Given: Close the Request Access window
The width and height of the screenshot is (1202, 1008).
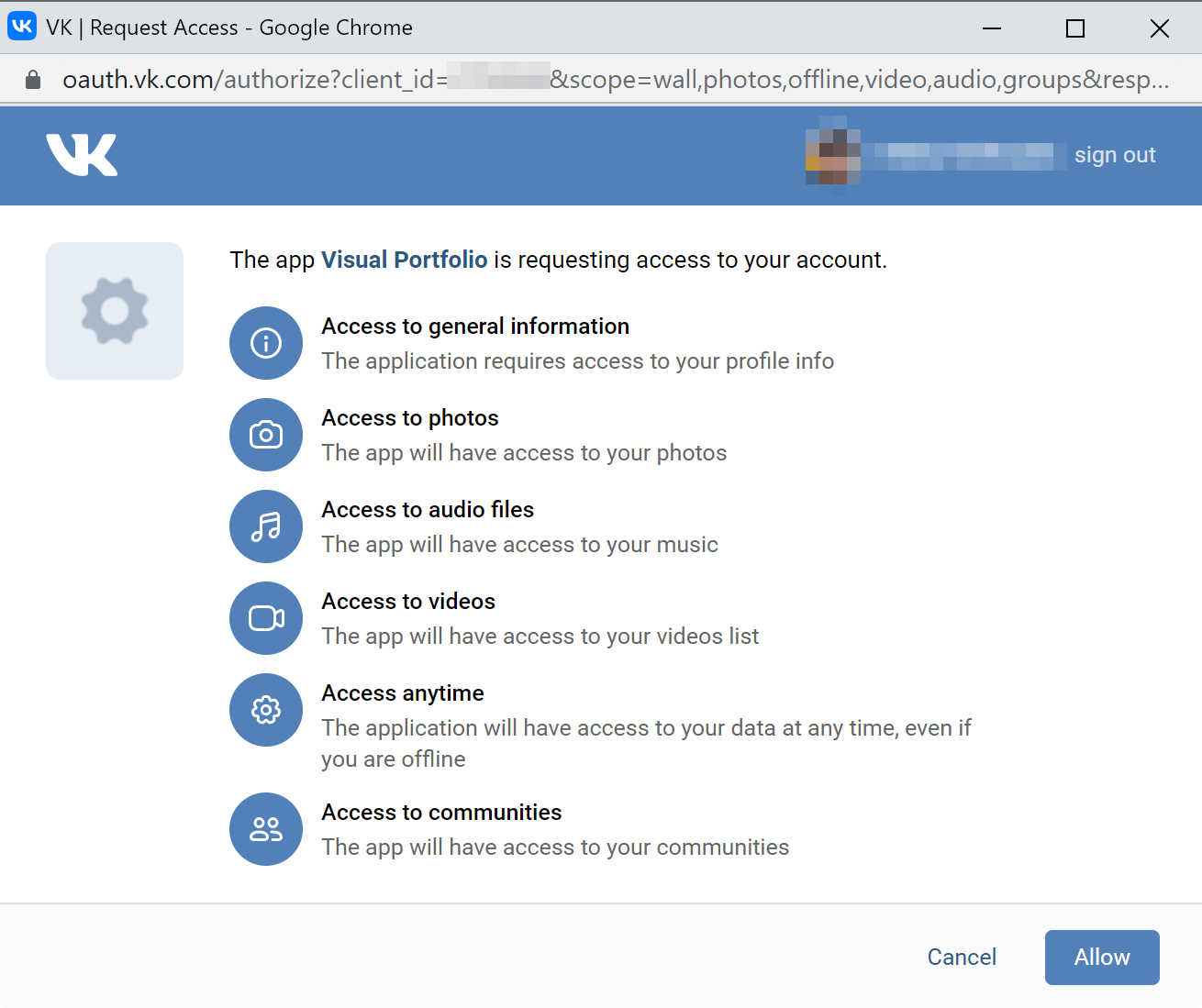Looking at the screenshot, I should click(1160, 28).
